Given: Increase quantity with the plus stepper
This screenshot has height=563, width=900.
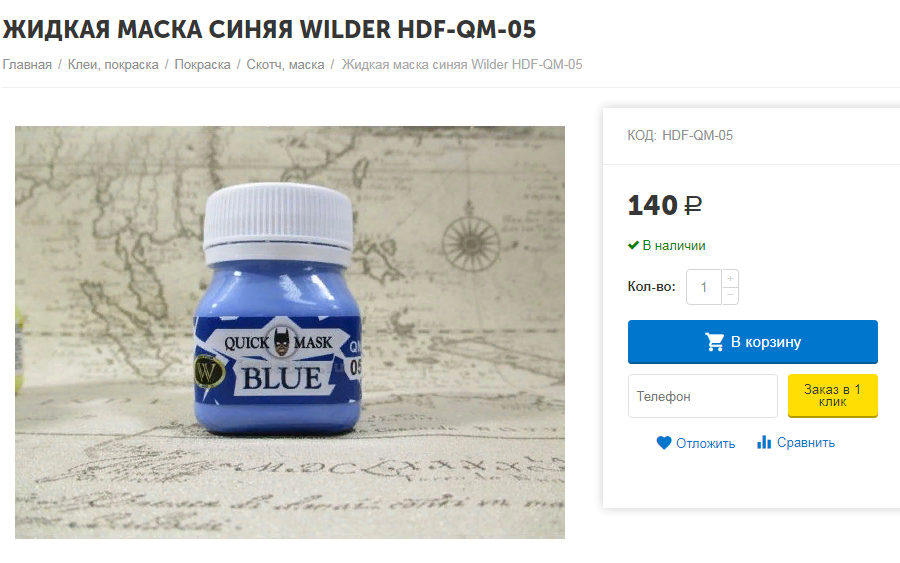Looking at the screenshot, I should pos(730,278).
